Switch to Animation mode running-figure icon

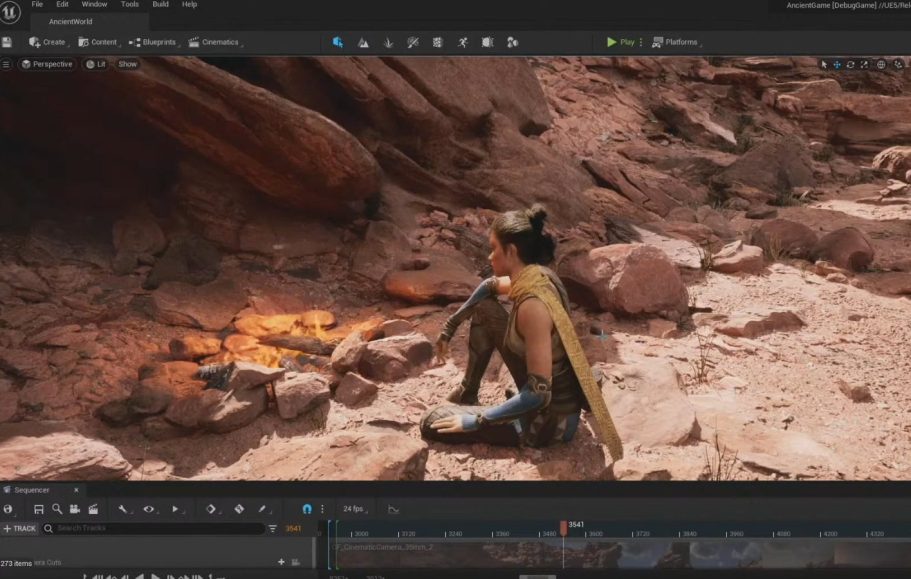(x=462, y=42)
